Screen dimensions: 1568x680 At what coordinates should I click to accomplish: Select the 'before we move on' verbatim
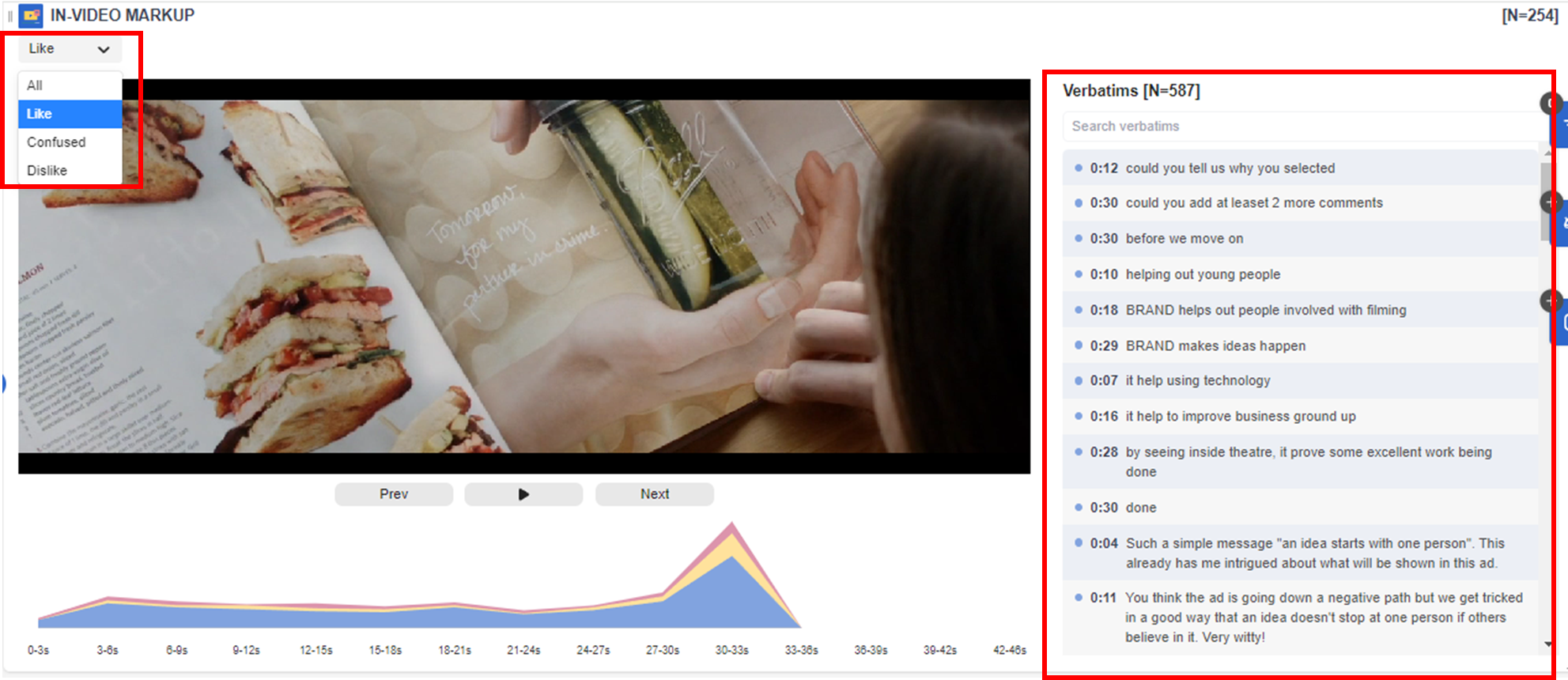(1301, 239)
